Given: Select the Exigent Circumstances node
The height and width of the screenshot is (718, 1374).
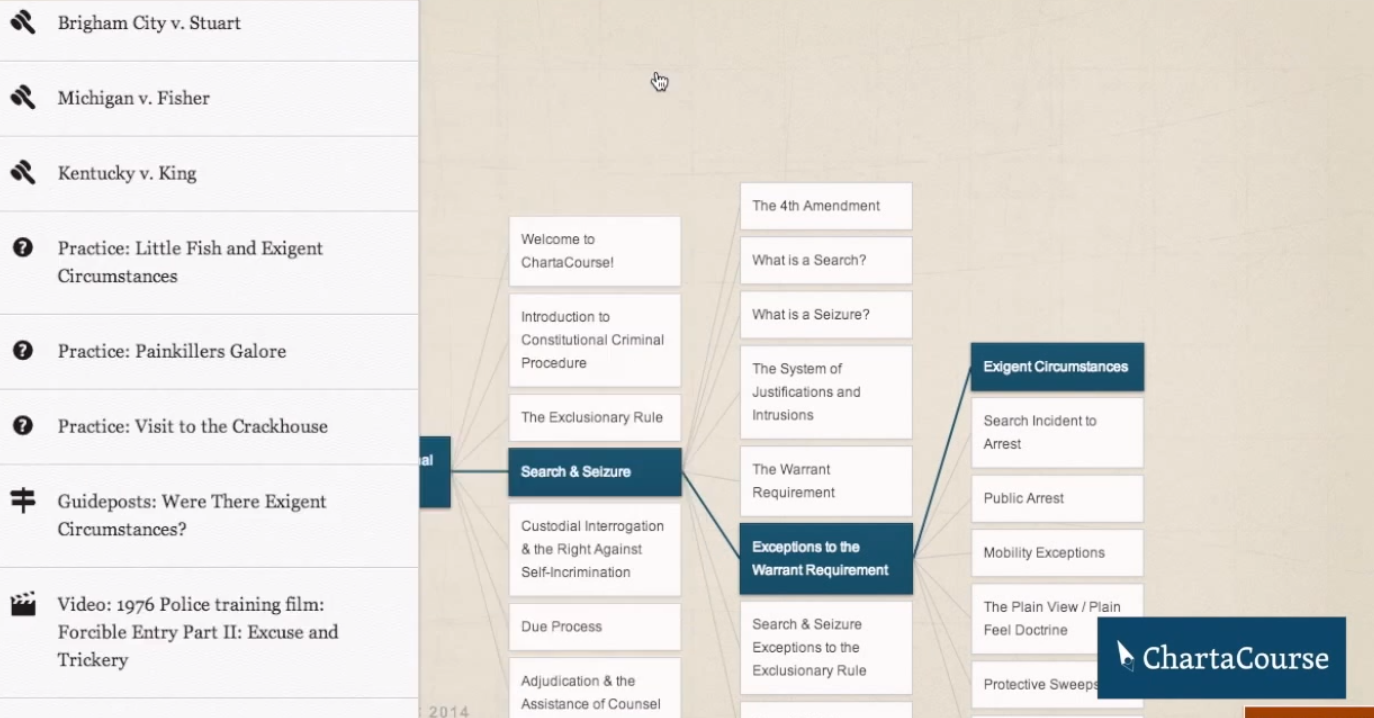Looking at the screenshot, I should (1056, 367).
